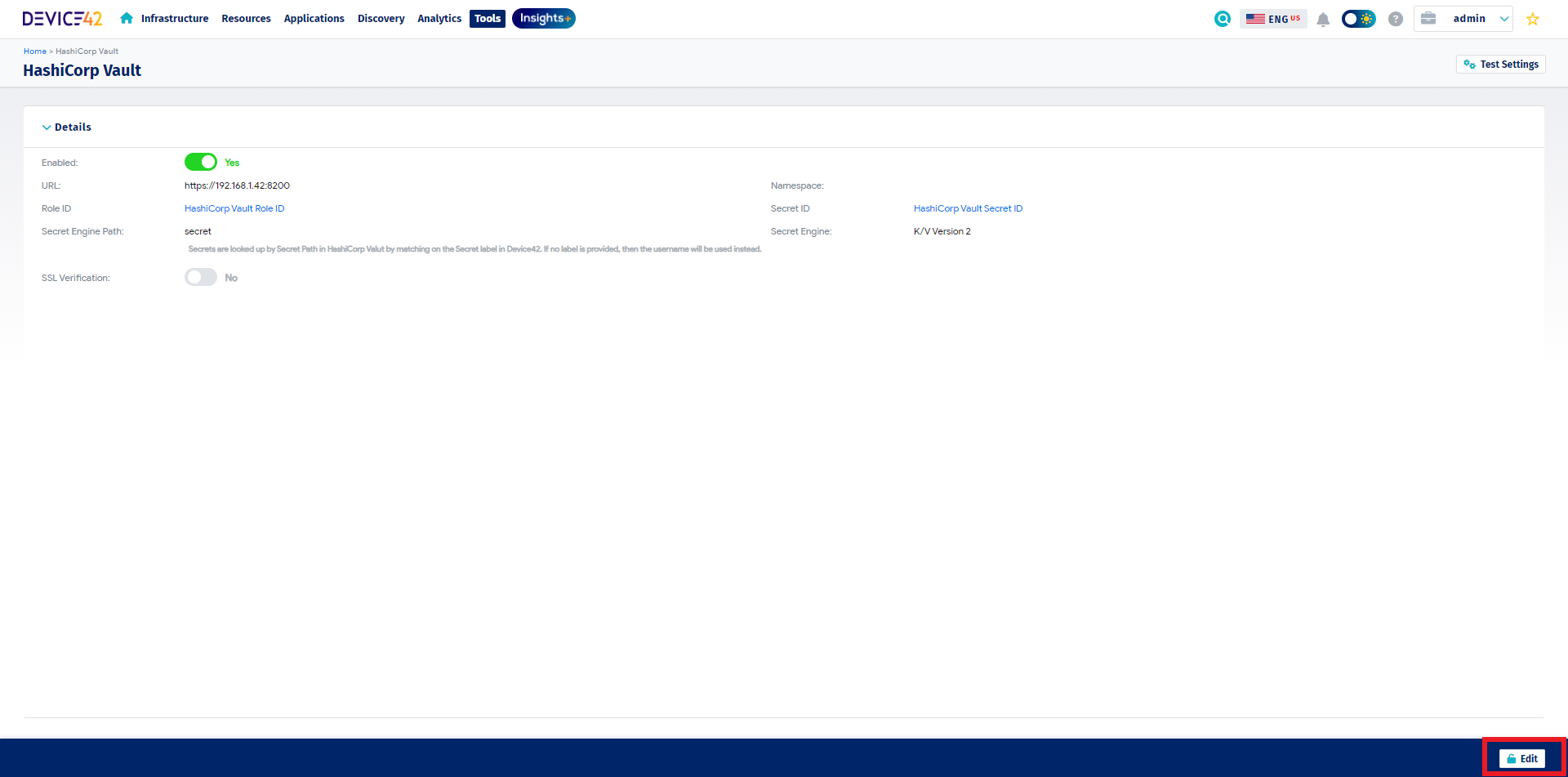Expand the admin user dropdown arrow
Image resolution: width=1568 pixels, height=777 pixels.
1503,19
